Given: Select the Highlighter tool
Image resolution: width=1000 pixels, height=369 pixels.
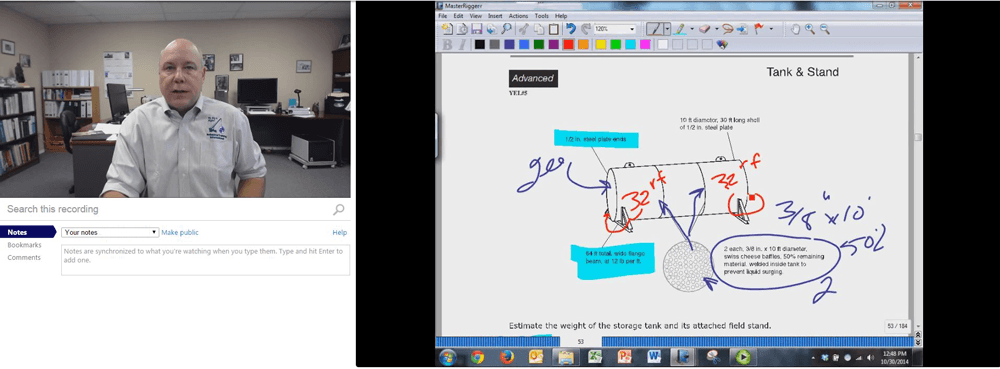Looking at the screenshot, I should coord(679,29).
